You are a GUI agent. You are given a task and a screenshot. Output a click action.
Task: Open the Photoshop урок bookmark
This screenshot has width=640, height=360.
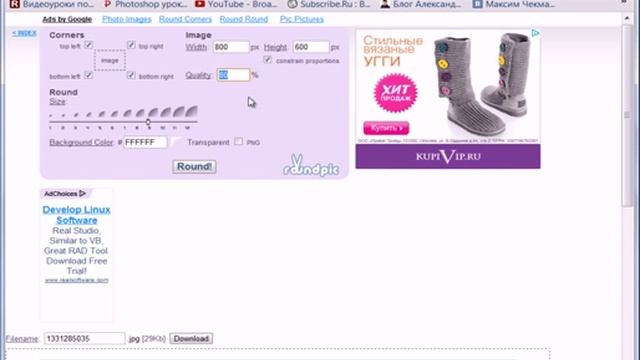pyautogui.click(x=146, y=4)
